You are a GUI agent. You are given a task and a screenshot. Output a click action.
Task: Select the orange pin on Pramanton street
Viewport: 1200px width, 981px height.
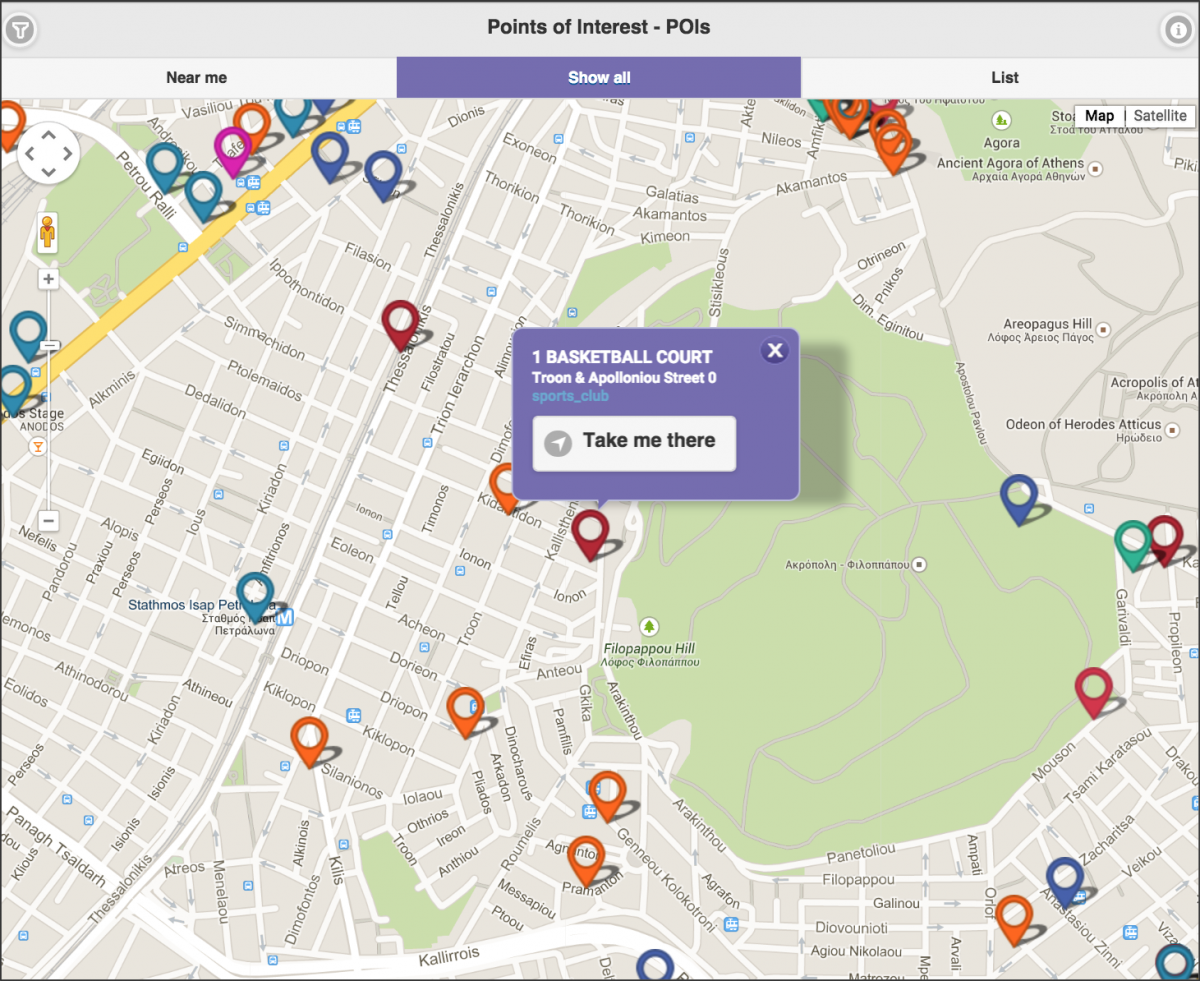pyautogui.click(x=585, y=860)
